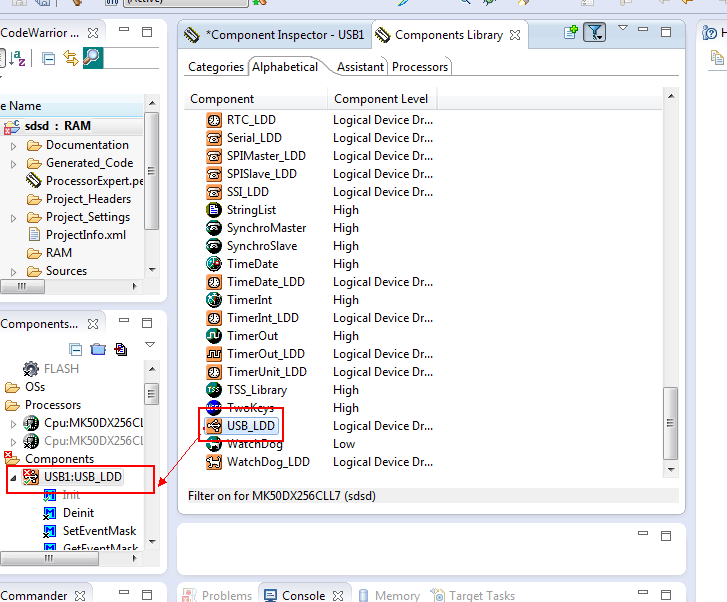727x602 pixels.
Task: Click the add component icon in library toolbar
Action: point(571,32)
